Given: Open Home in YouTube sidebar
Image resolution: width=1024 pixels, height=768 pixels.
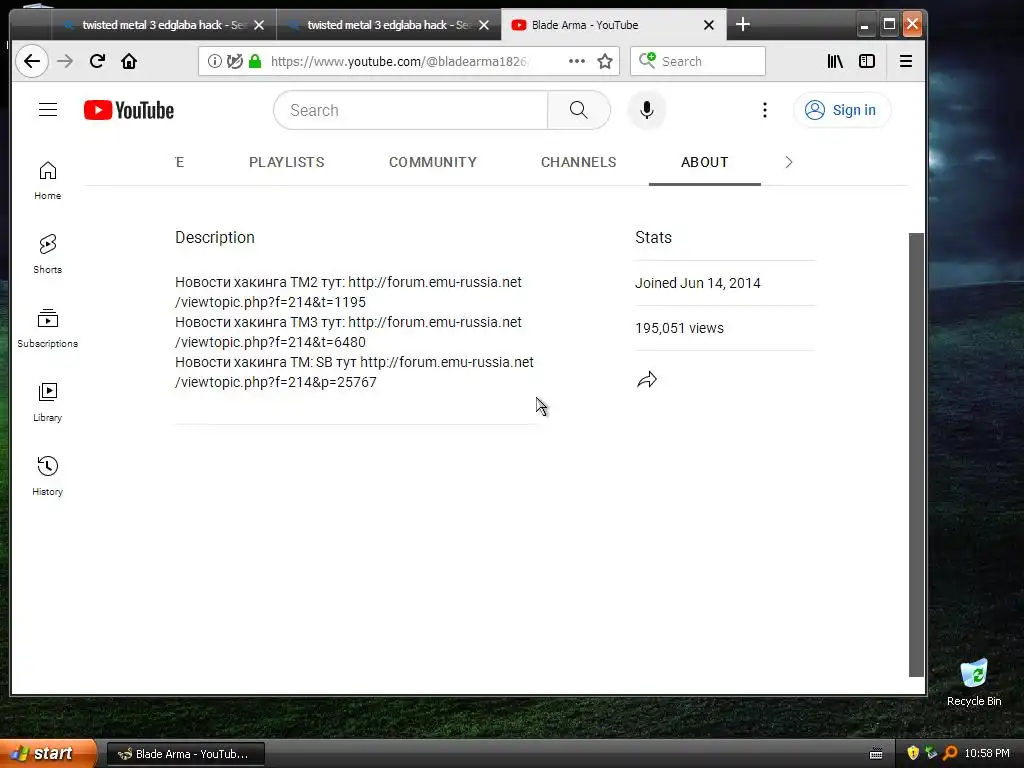Looking at the screenshot, I should 48,181.
